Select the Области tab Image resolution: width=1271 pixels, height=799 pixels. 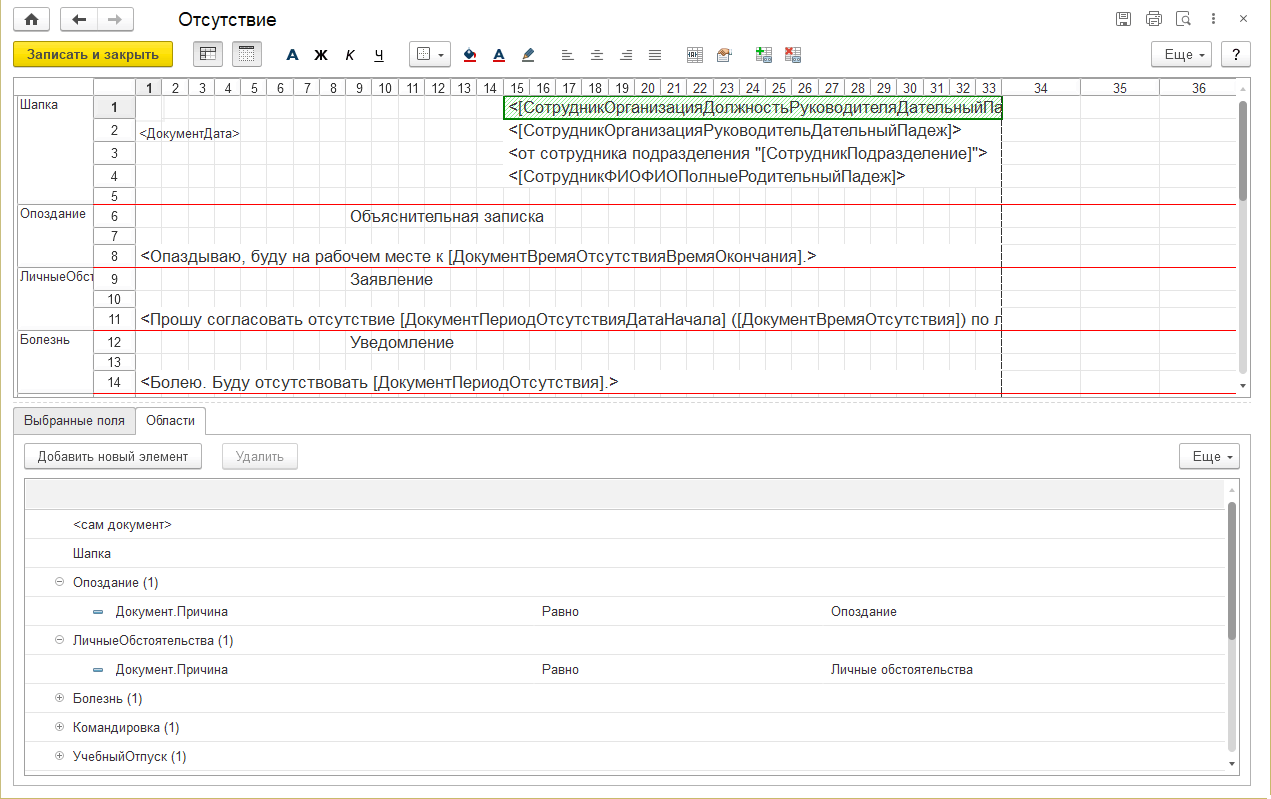pos(170,421)
